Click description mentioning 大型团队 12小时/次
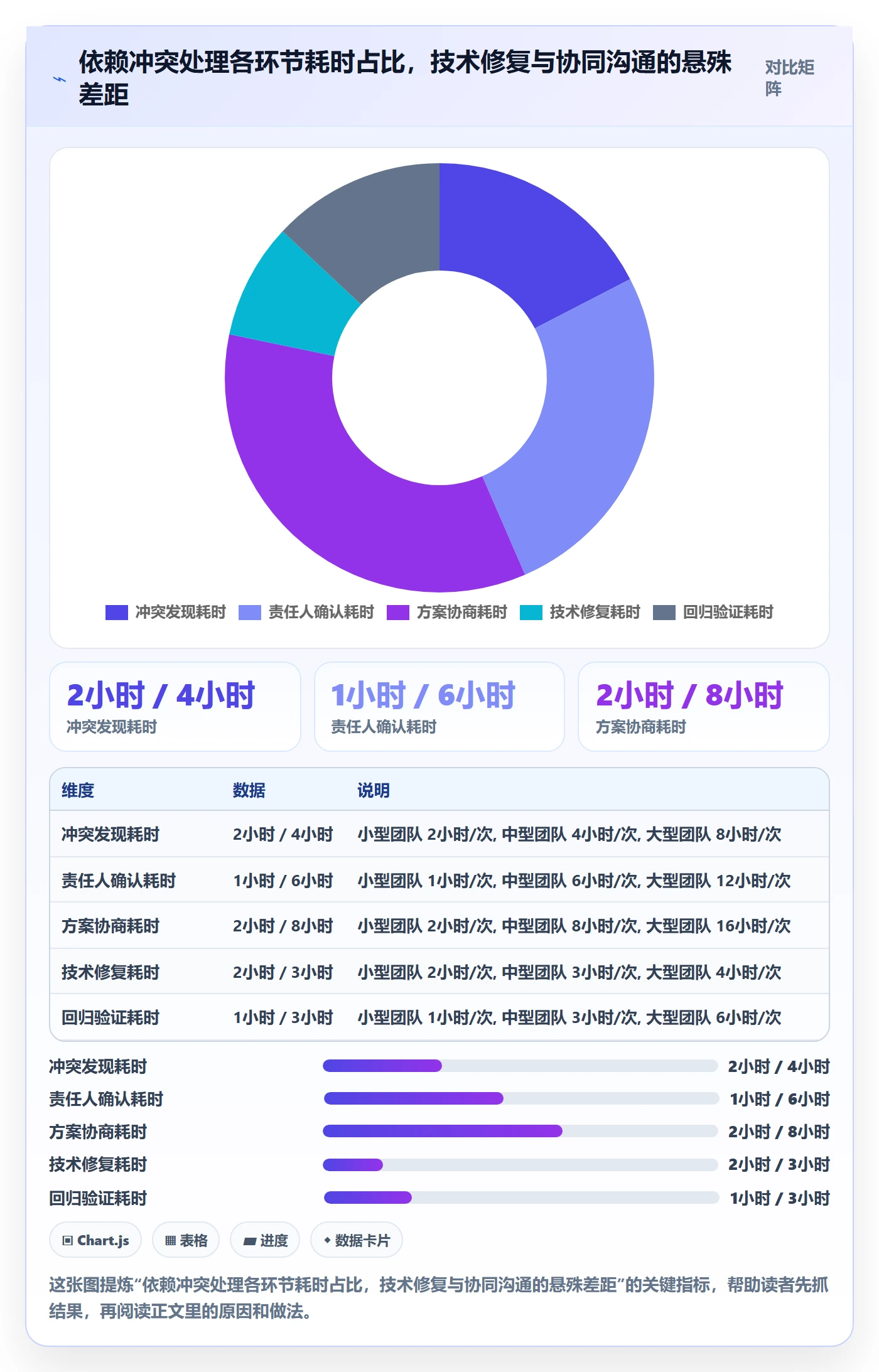Viewport: 879px width, 1372px height. pos(574,881)
